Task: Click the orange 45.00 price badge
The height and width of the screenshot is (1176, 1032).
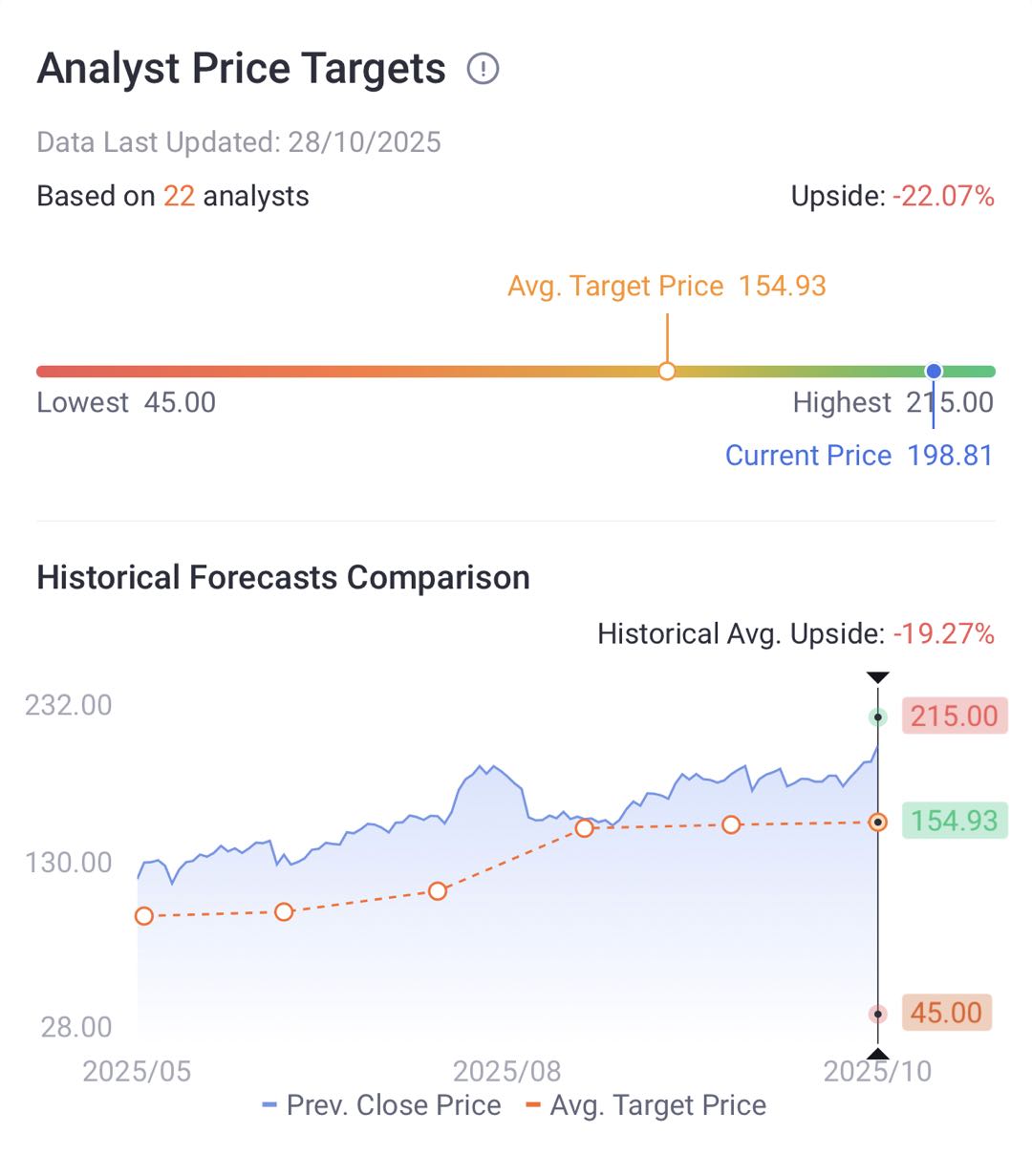Action: point(945,1013)
